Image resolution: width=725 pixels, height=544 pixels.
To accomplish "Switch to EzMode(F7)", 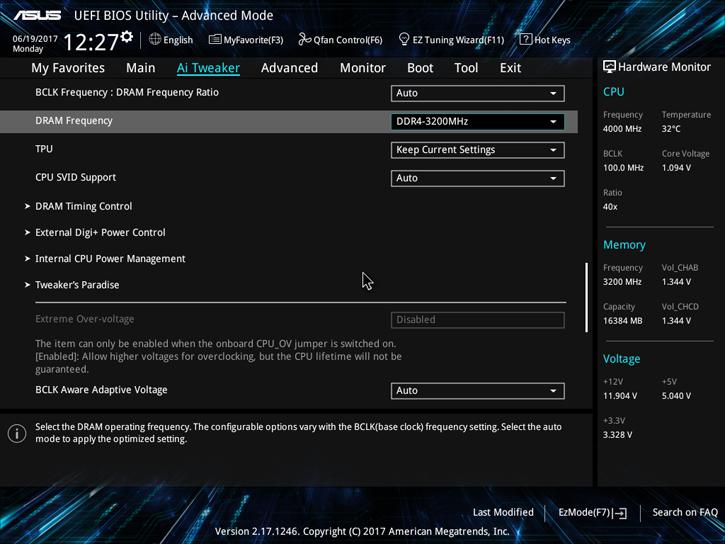I will click(x=592, y=513).
